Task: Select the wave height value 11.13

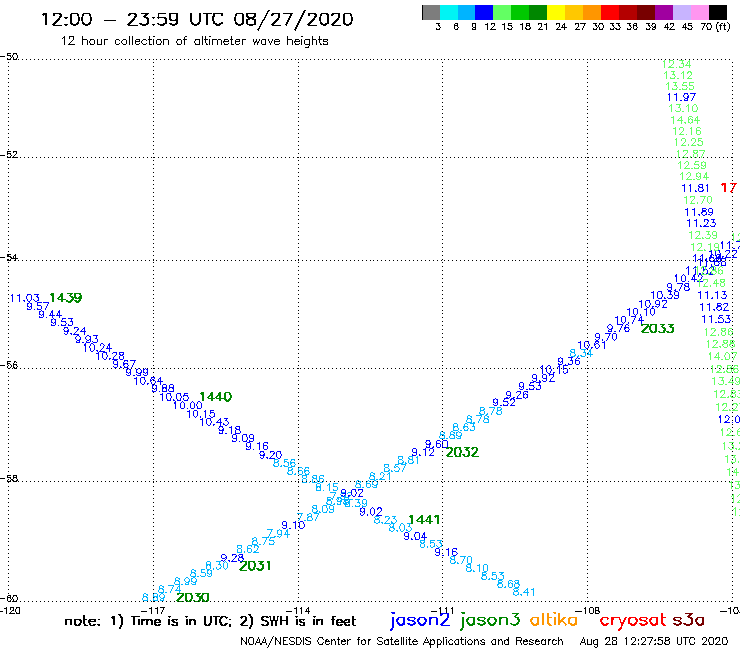Action: point(712,295)
